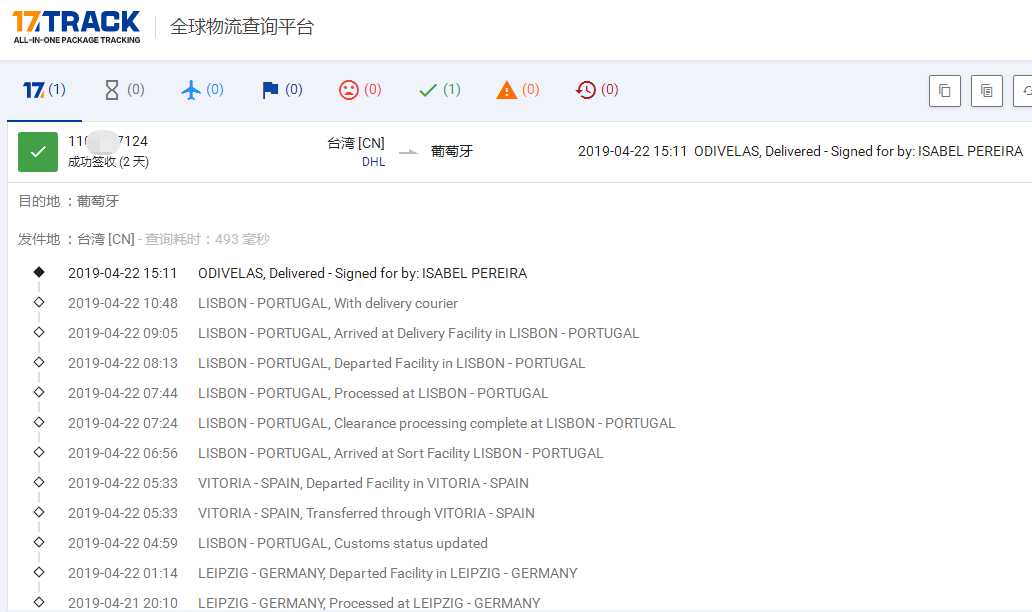
Task: Click the masked tracking number ending in 7124
Action: [x=108, y=142]
